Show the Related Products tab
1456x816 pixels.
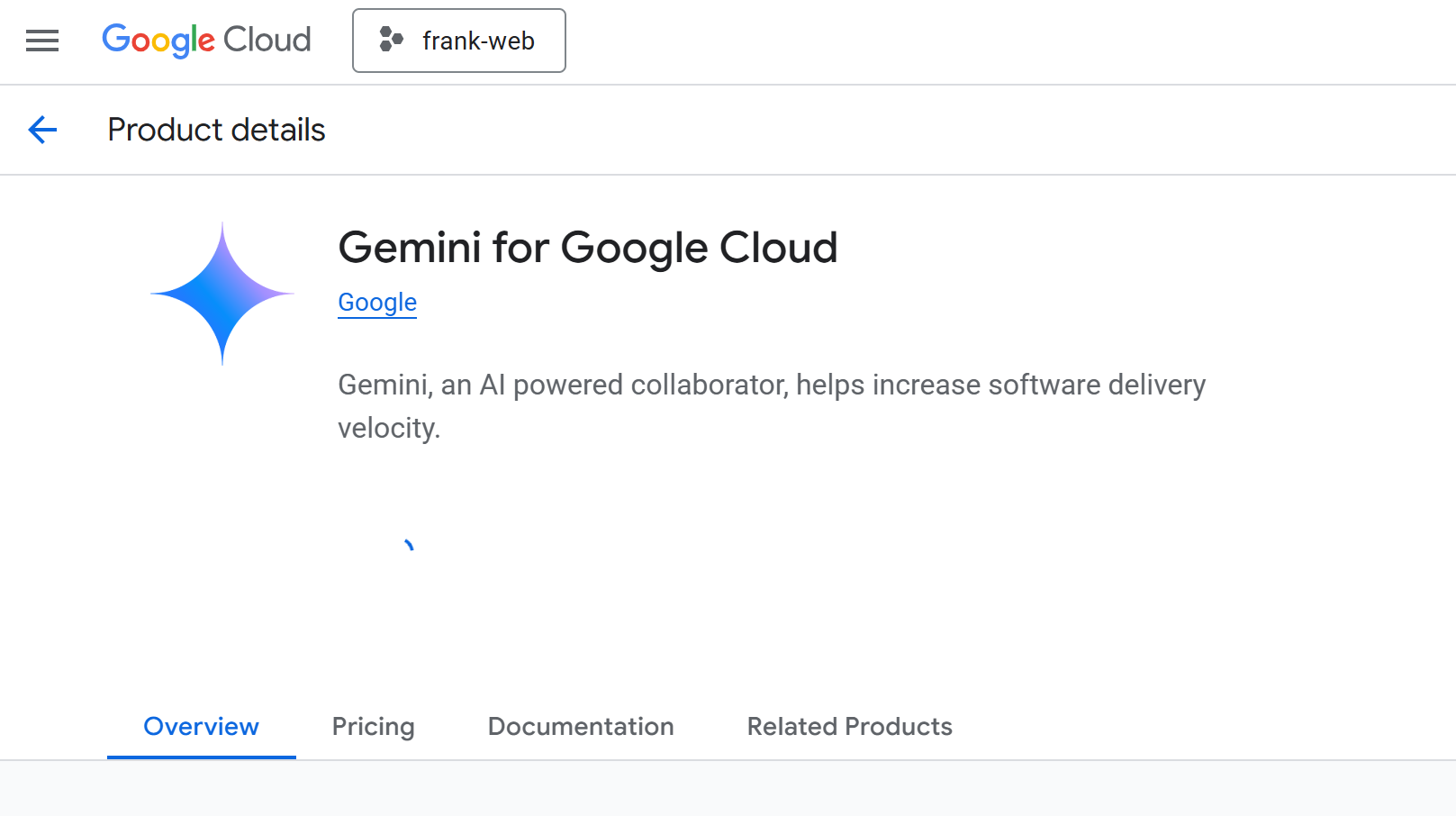850,727
